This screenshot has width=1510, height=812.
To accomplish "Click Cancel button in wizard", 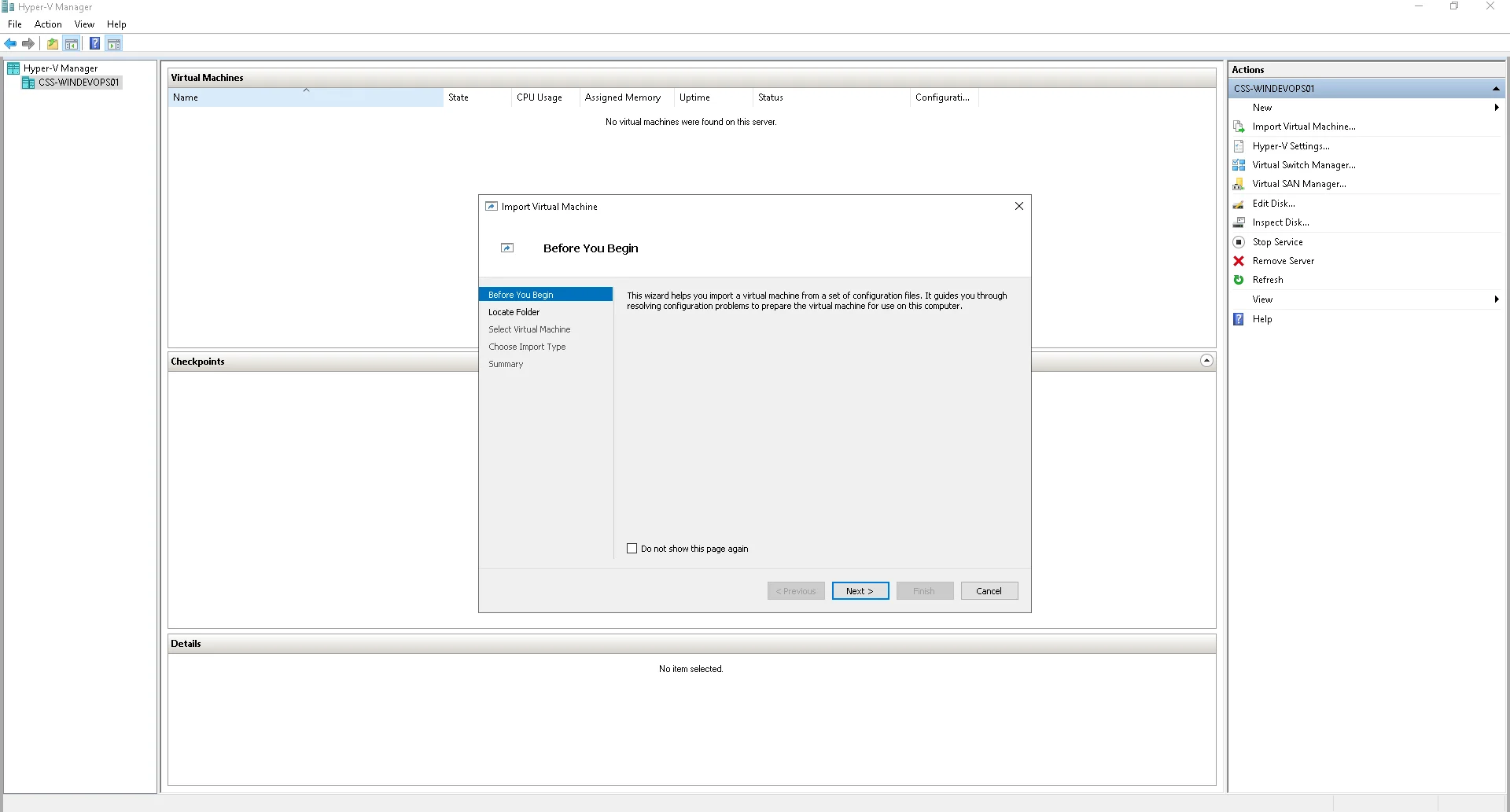I will pyautogui.click(x=989, y=591).
